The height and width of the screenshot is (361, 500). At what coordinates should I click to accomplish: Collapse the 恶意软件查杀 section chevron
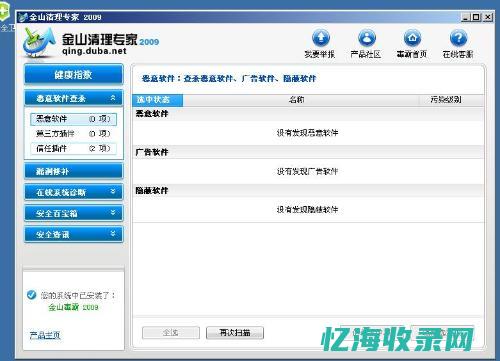[x=113, y=98]
